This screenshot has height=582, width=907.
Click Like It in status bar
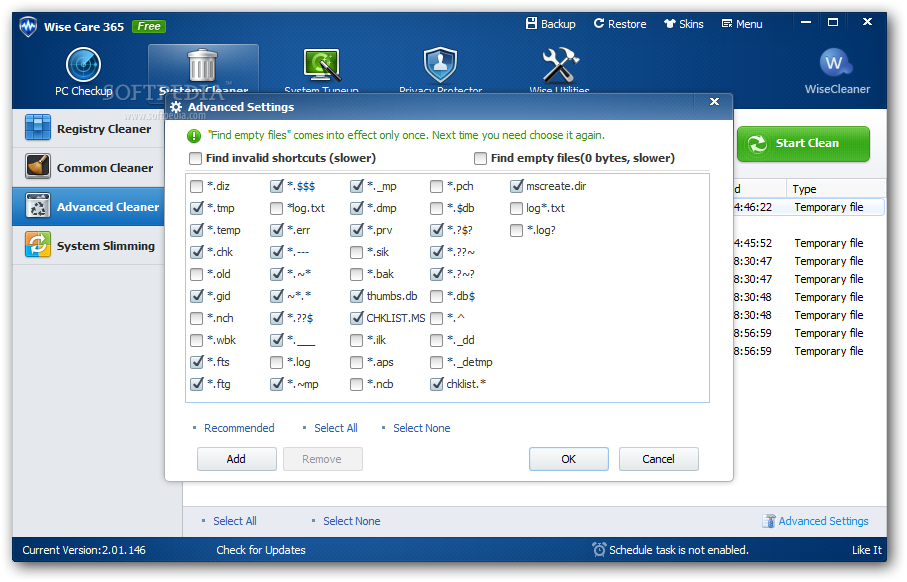pos(867,550)
